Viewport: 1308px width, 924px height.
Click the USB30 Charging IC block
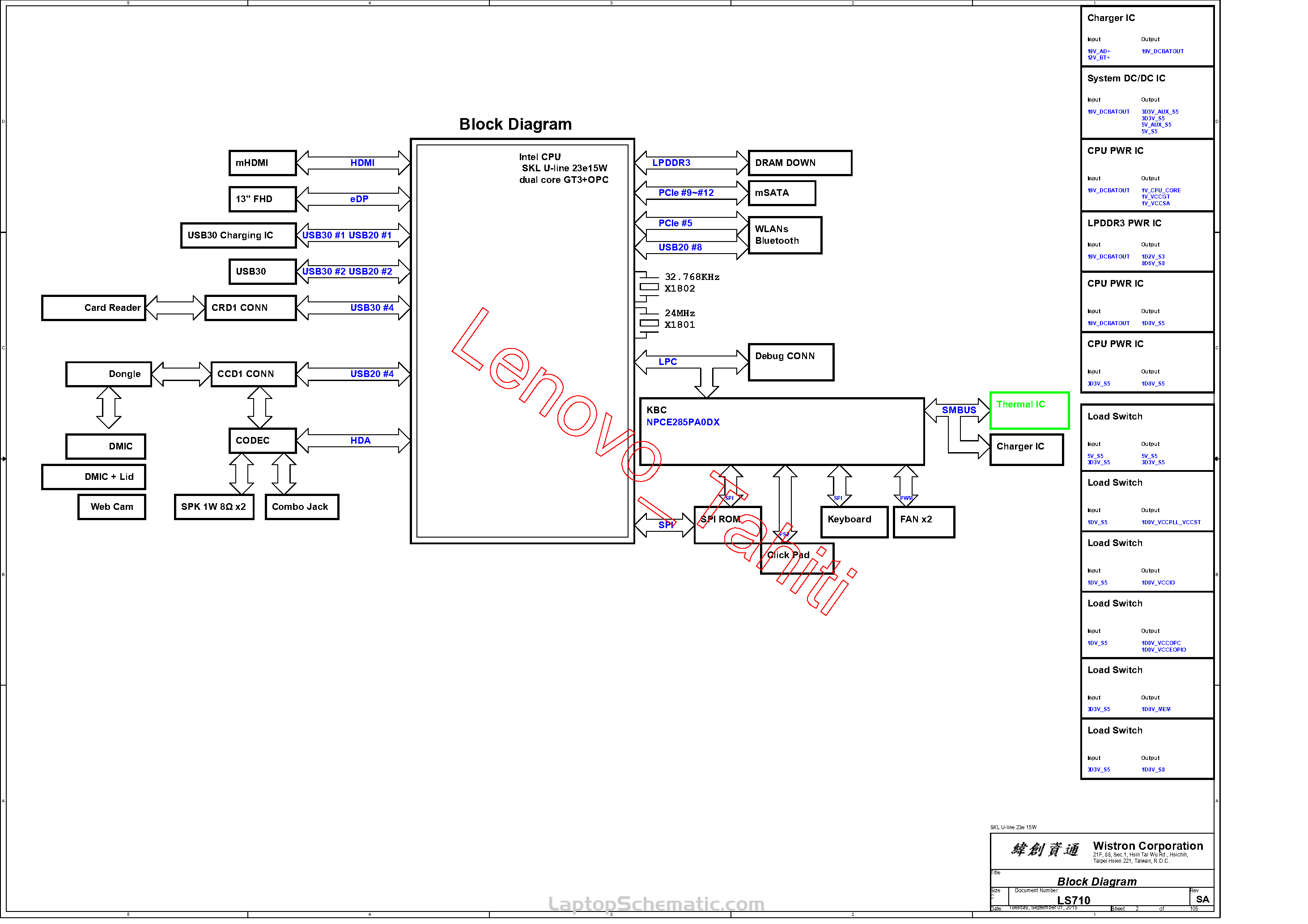coord(239,235)
